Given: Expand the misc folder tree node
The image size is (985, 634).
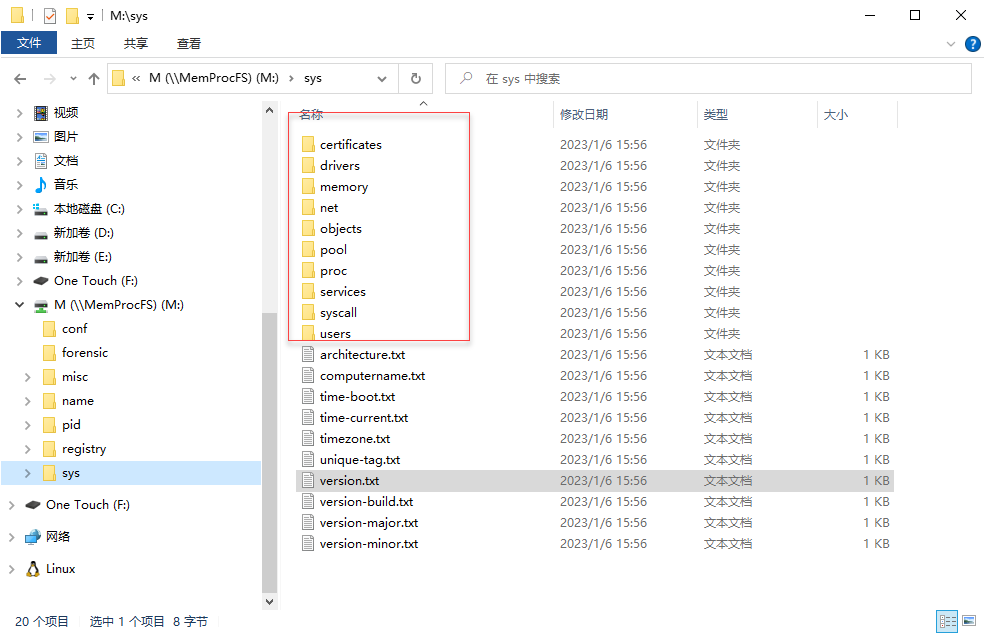Looking at the screenshot, I should (x=28, y=377).
